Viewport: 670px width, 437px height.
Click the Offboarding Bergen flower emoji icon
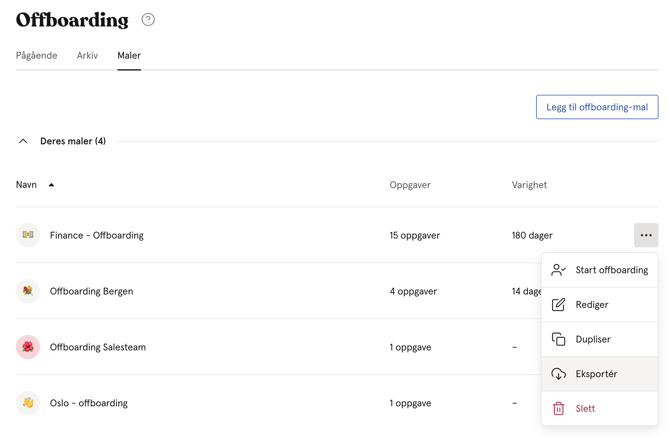point(28,291)
